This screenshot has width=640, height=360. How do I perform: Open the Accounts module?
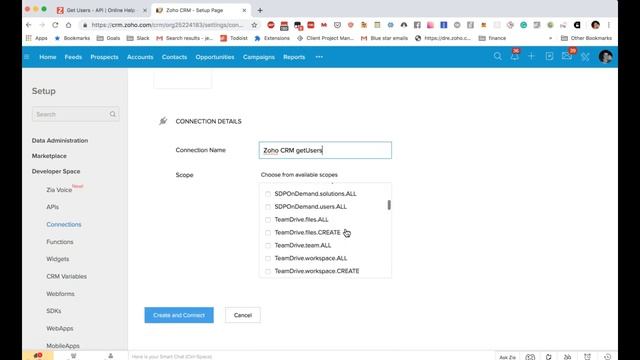click(x=140, y=57)
